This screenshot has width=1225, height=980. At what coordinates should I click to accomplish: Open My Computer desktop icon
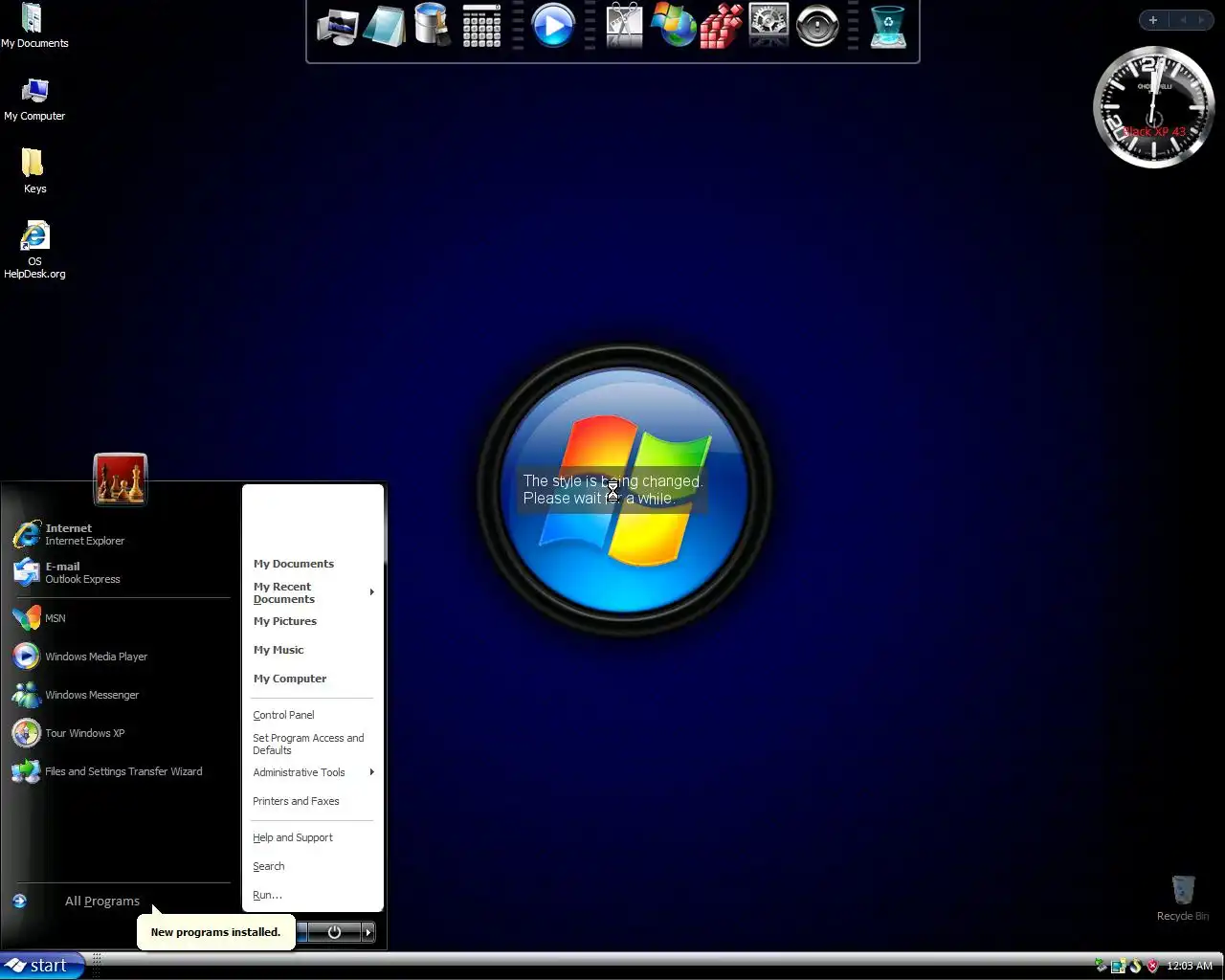pos(34,100)
